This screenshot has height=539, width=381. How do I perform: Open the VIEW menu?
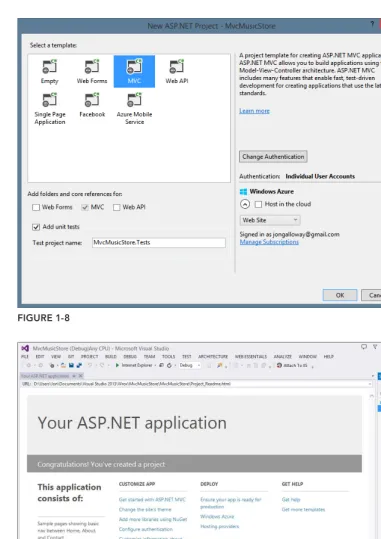(56, 357)
